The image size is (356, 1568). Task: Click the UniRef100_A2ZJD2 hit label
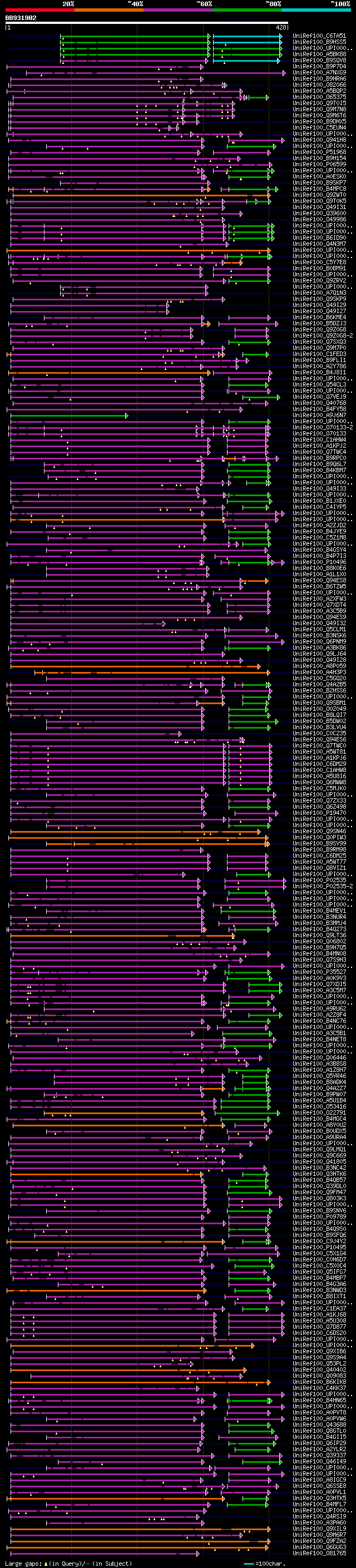pyautogui.click(x=319, y=525)
